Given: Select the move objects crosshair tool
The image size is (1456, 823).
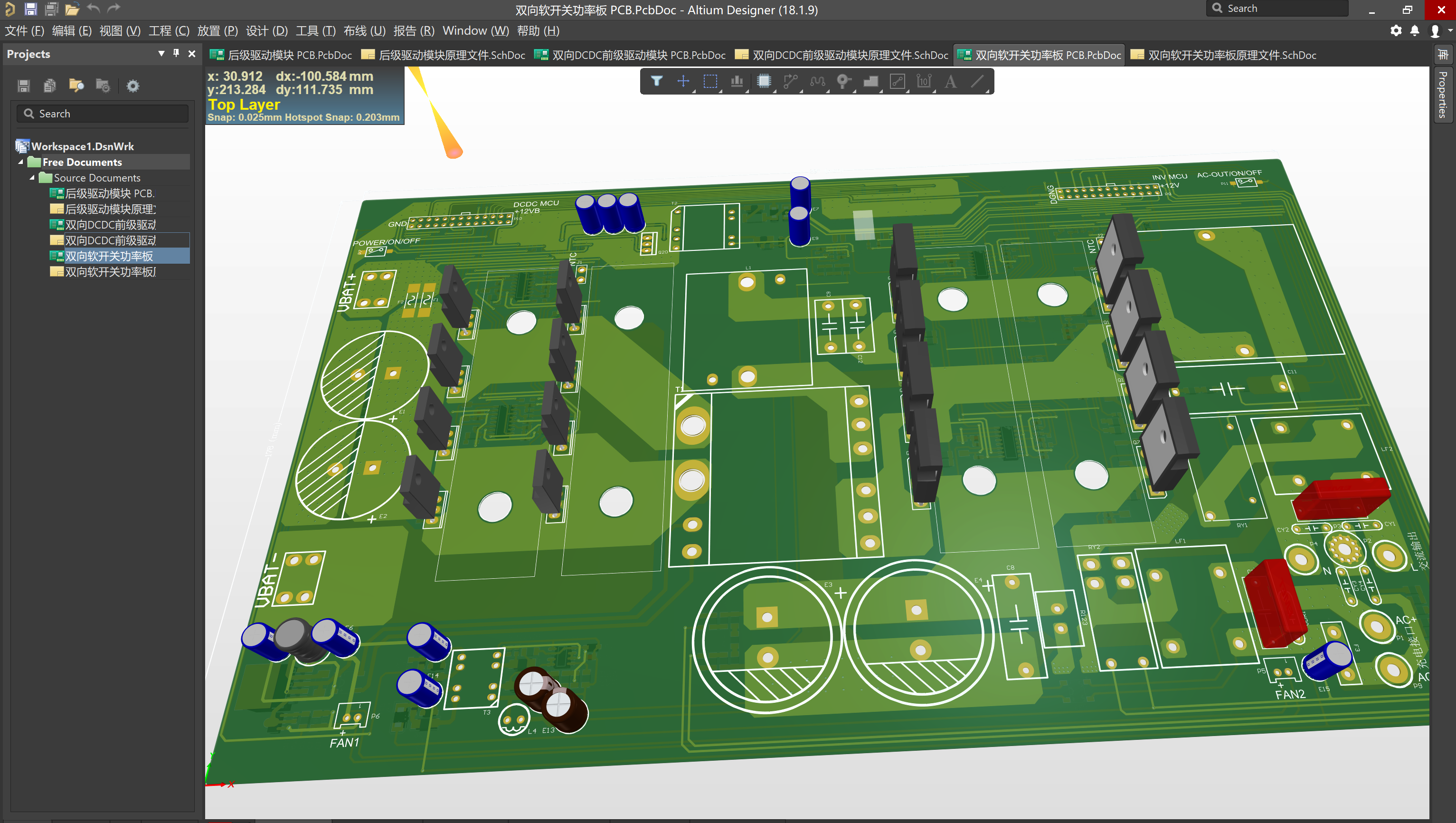Looking at the screenshot, I should (x=683, y=81).
